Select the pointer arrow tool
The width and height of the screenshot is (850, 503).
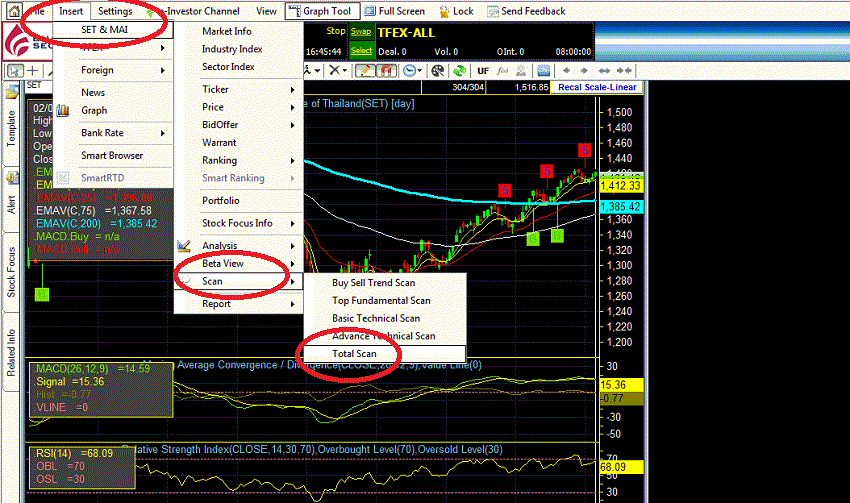15,70
